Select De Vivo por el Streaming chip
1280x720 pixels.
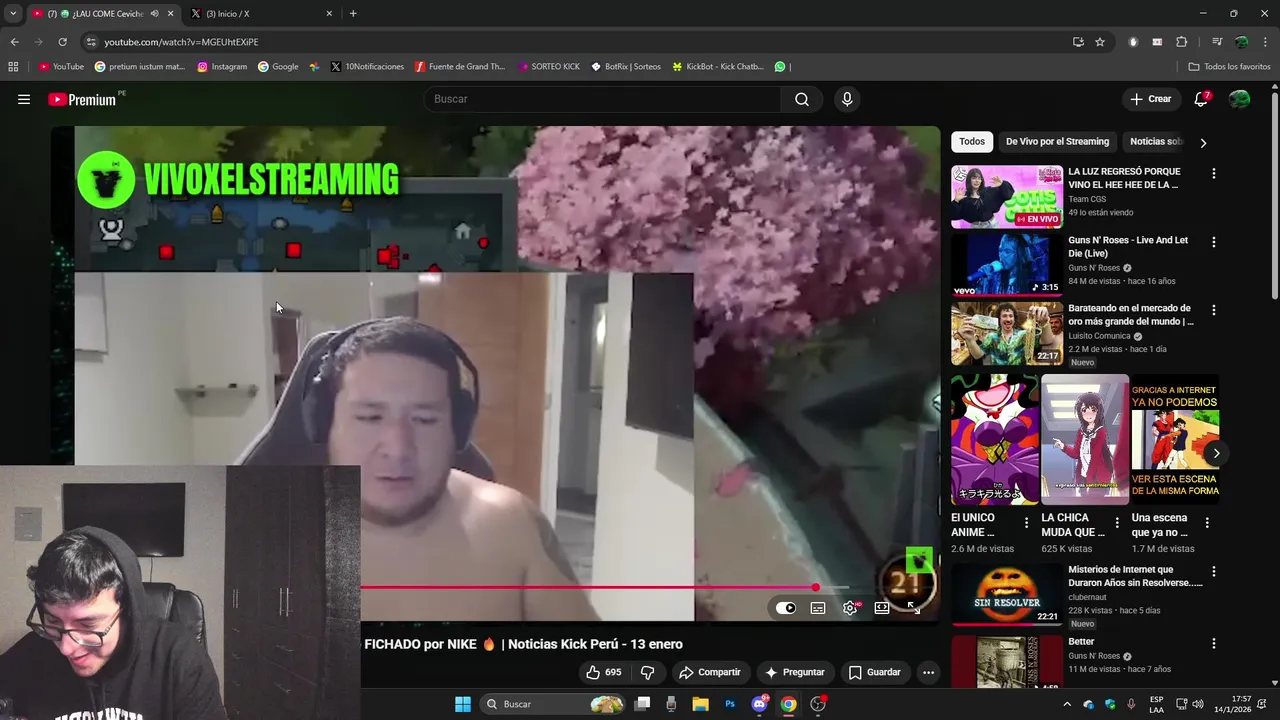(x=1057, y=142)
